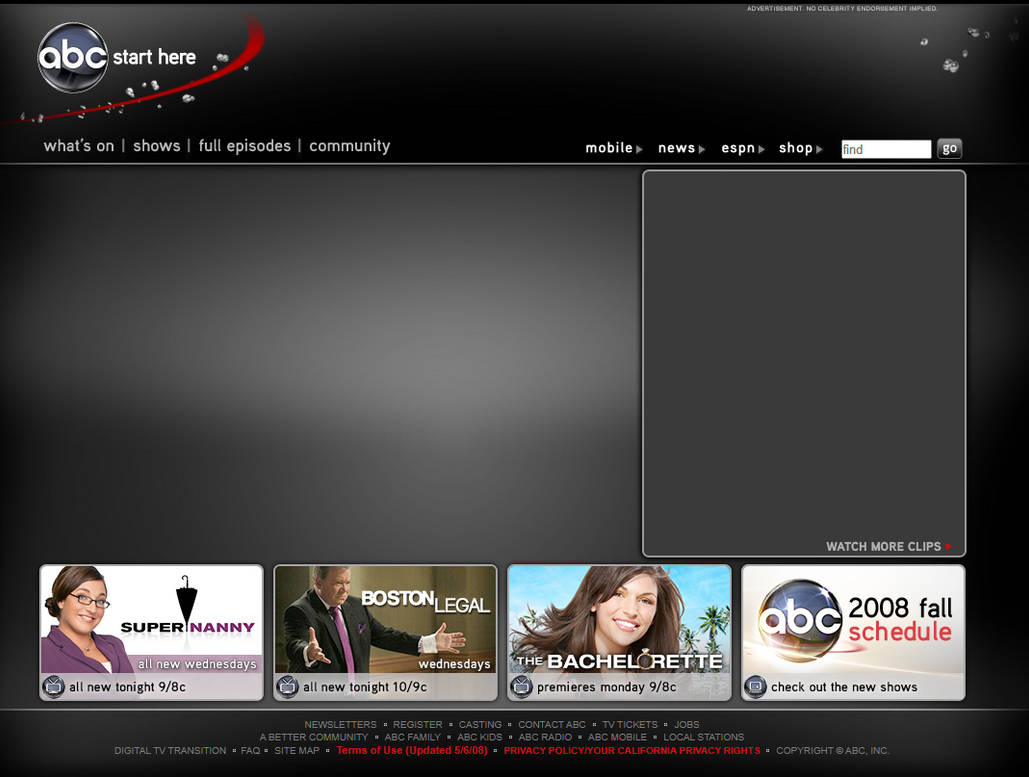The height and width of the screenshot is (777, 1029).
Task: Click the Copyright ABC, Inc. text
Action: coord(833,750)
